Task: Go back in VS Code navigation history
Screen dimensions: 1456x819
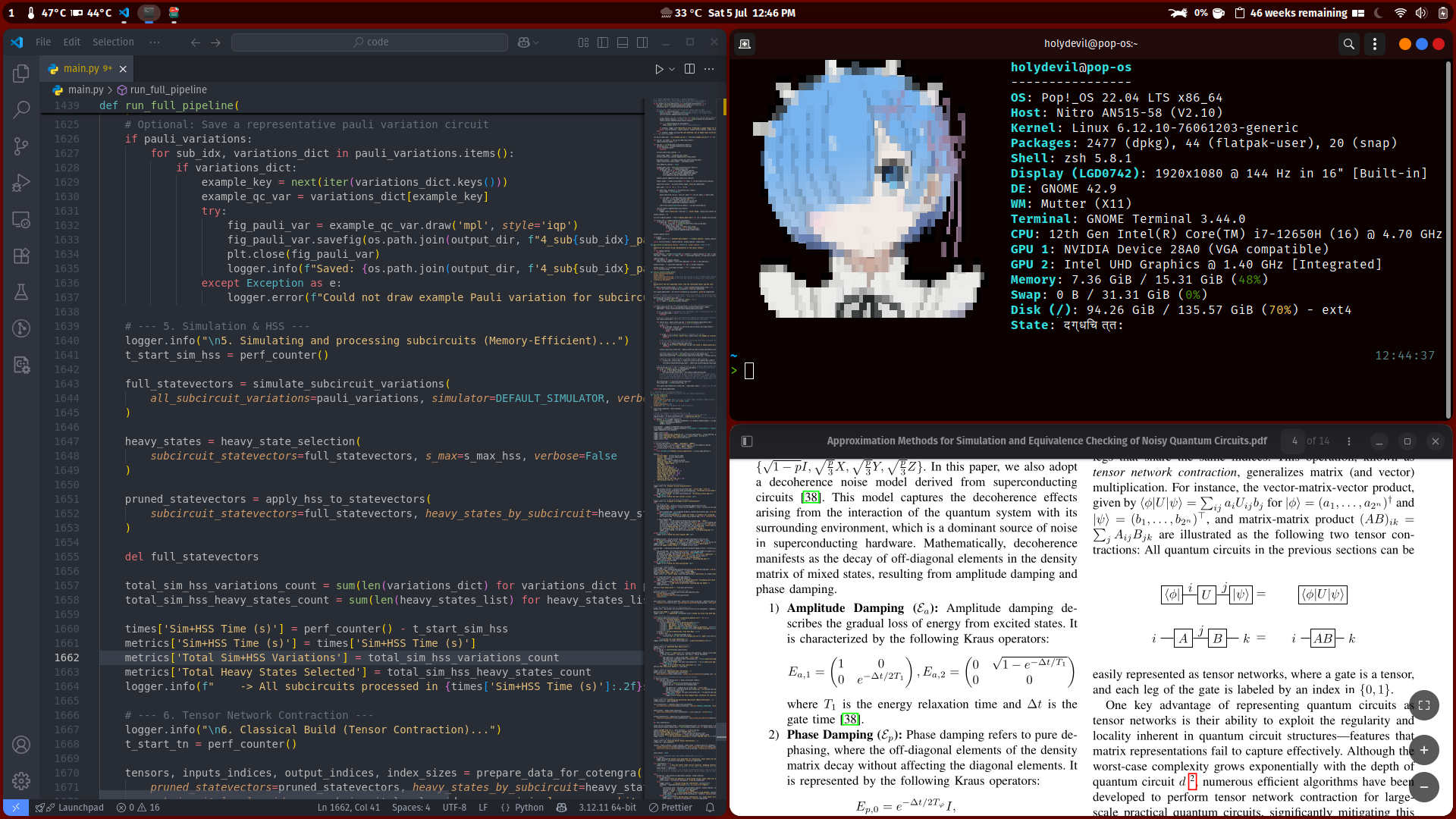Action: tap(196, 42)
